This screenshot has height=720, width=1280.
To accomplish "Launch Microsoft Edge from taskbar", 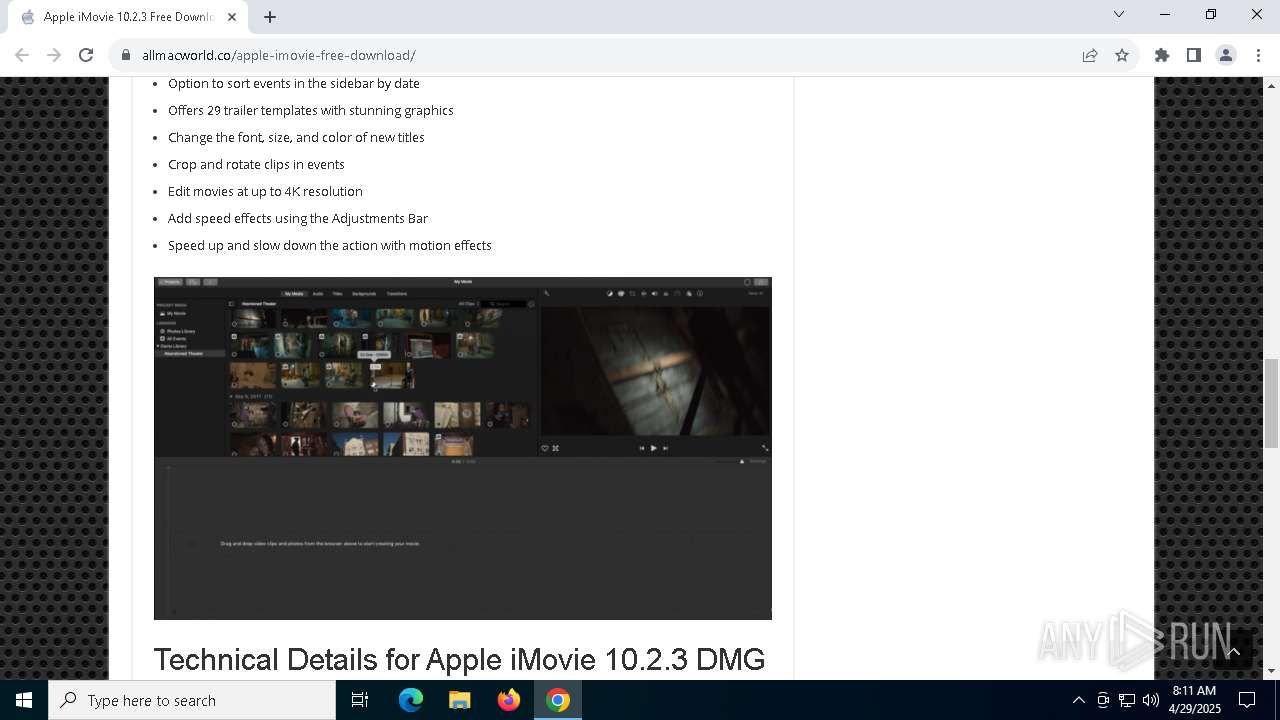I will (411, 700).
